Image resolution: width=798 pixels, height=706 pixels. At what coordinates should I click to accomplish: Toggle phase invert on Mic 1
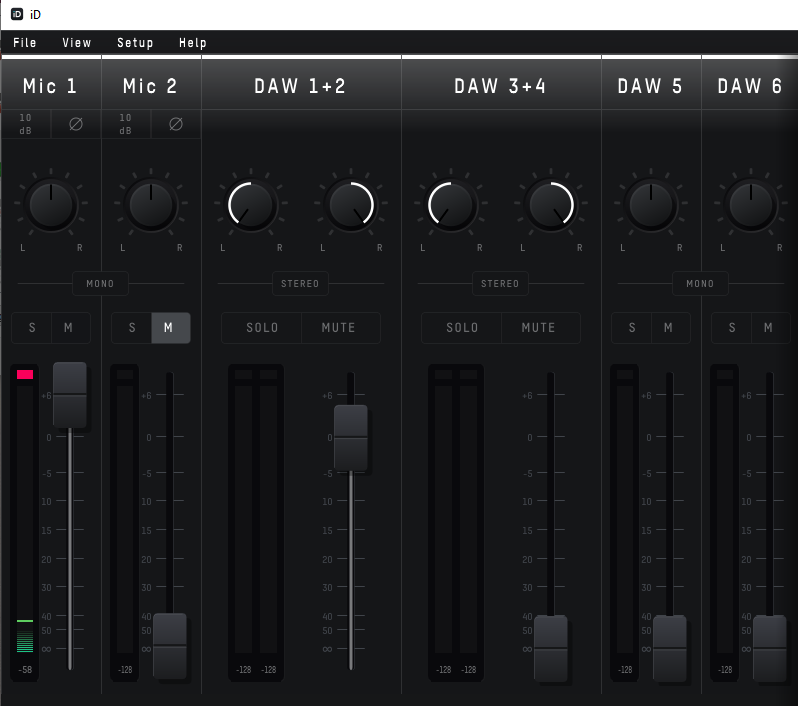(76, 124)
